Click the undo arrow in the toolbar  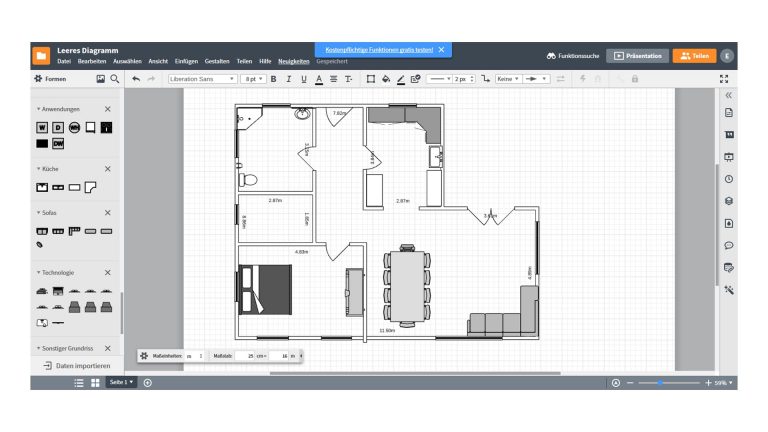[x=136, y=78]
